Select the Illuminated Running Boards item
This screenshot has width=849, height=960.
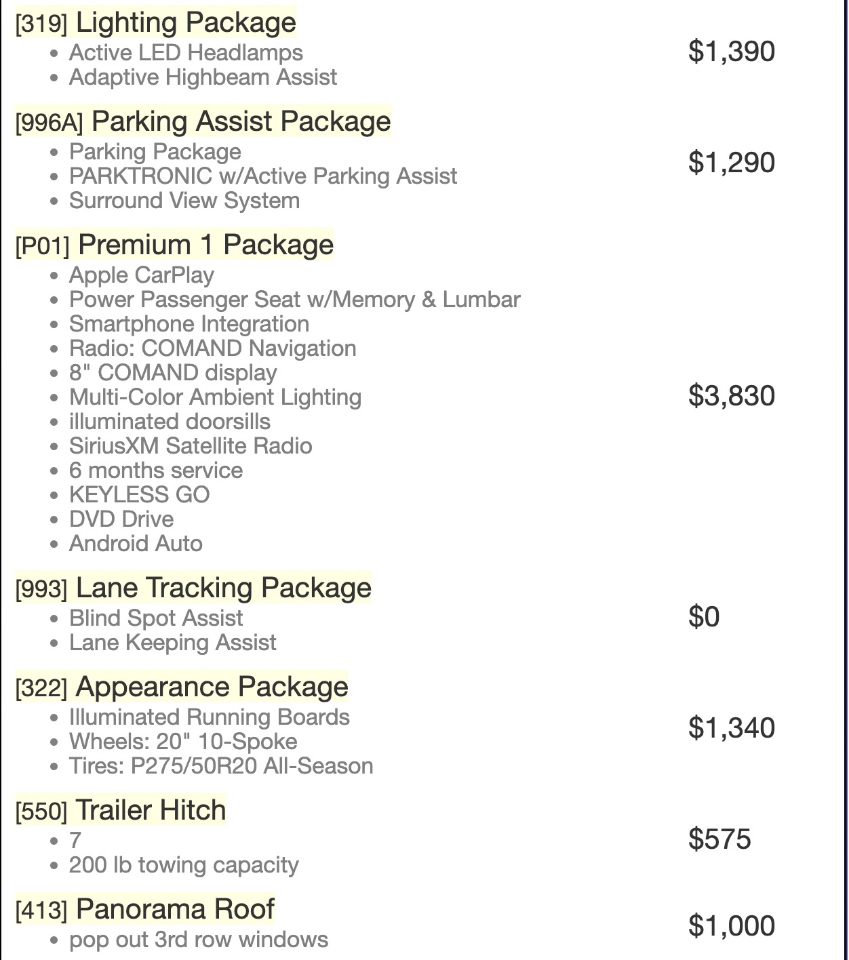click(x=209, y=717)
